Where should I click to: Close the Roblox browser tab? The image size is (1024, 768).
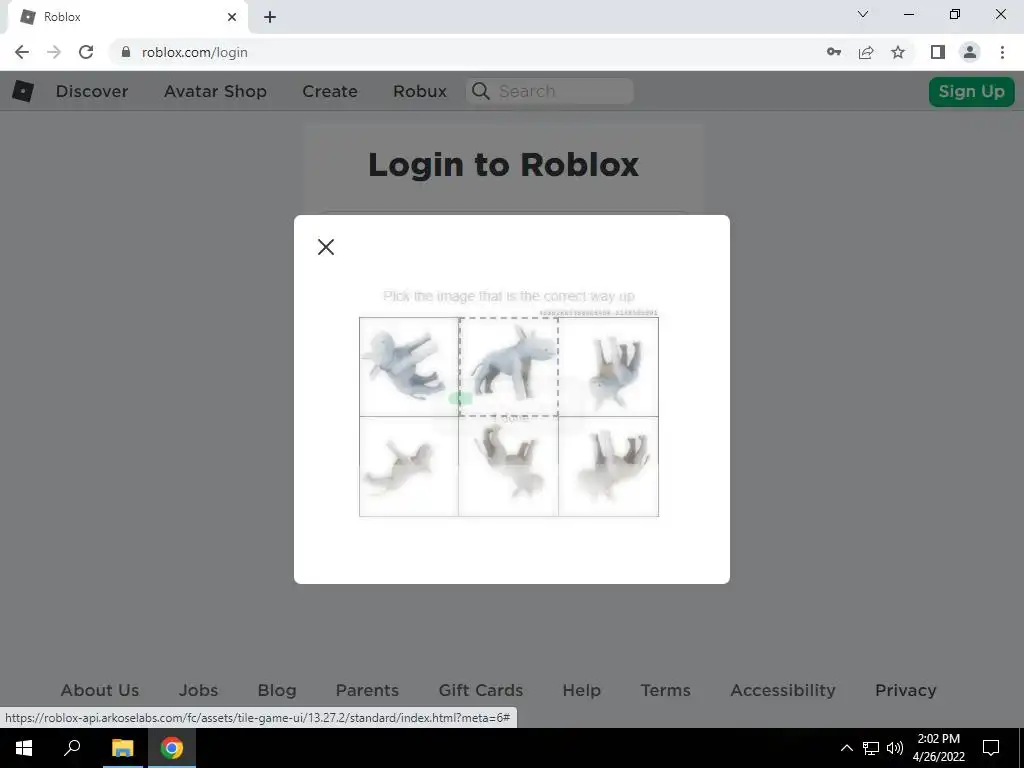(232, 17)
